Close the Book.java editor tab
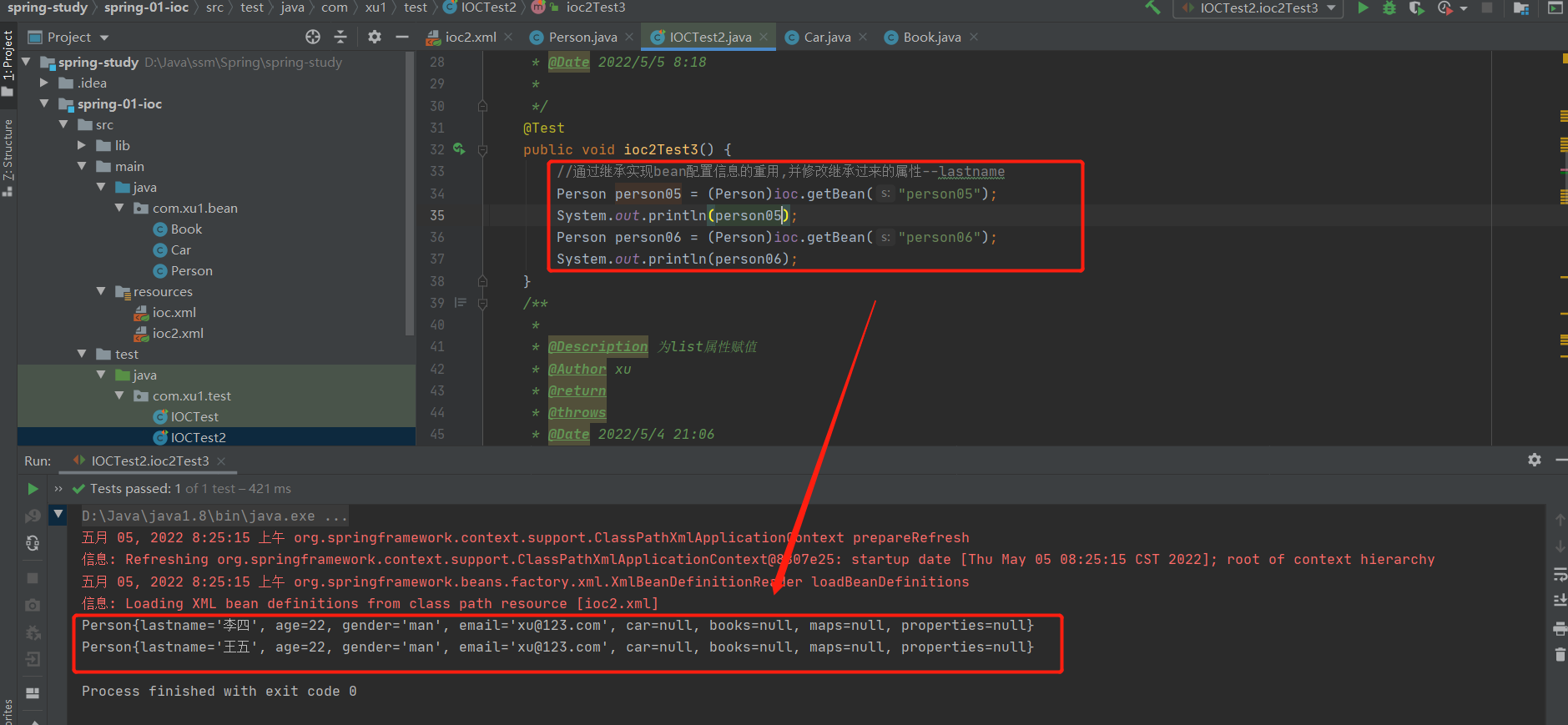 (x=974, y=37)
